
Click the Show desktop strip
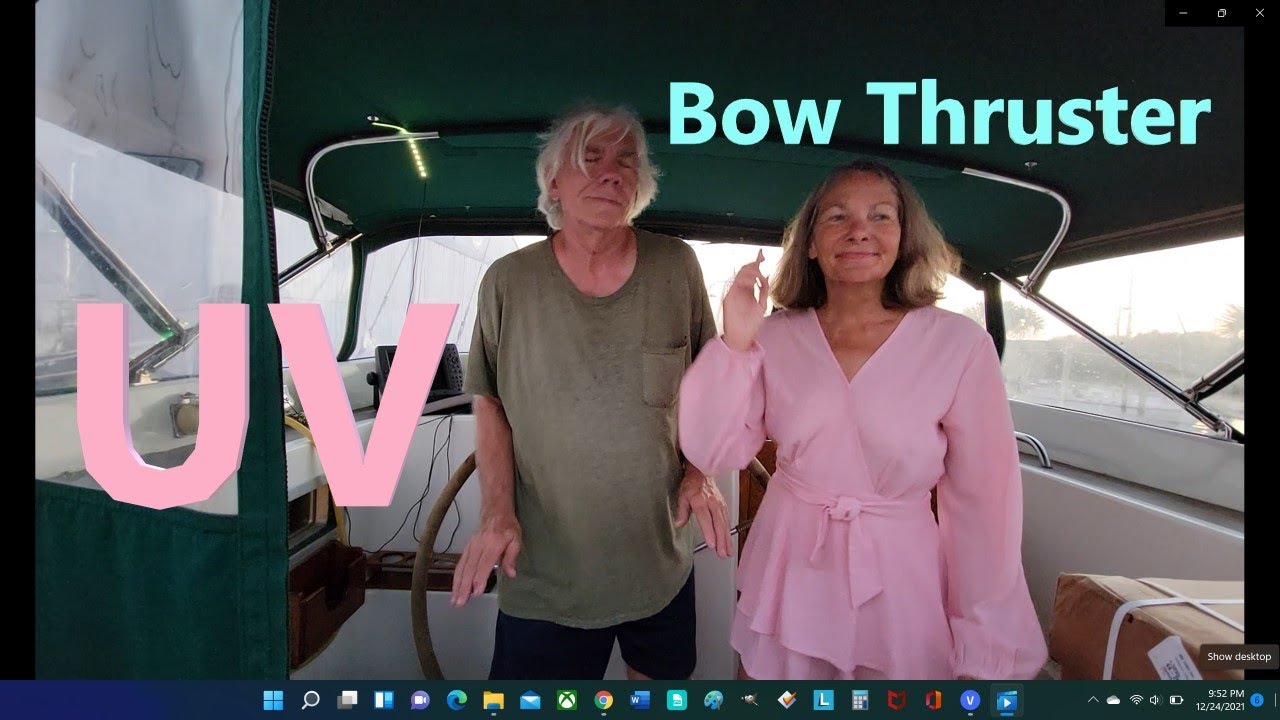tap(1276, 700)
